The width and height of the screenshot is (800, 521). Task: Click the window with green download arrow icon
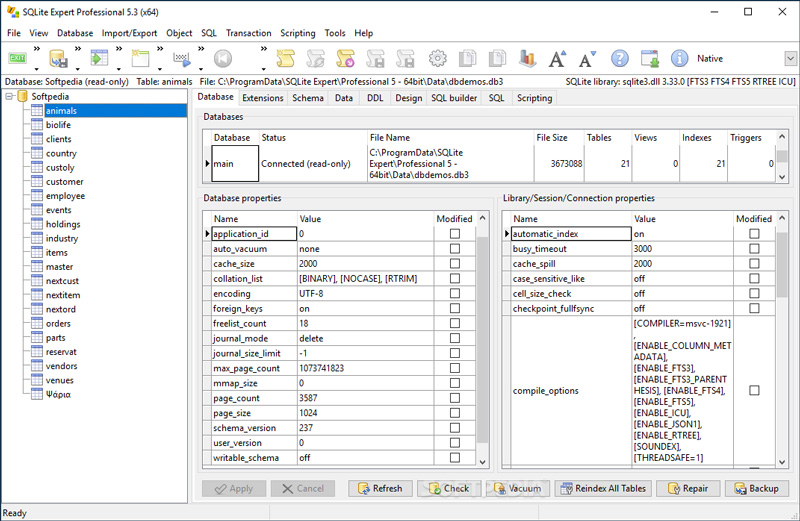click(649, 59)
